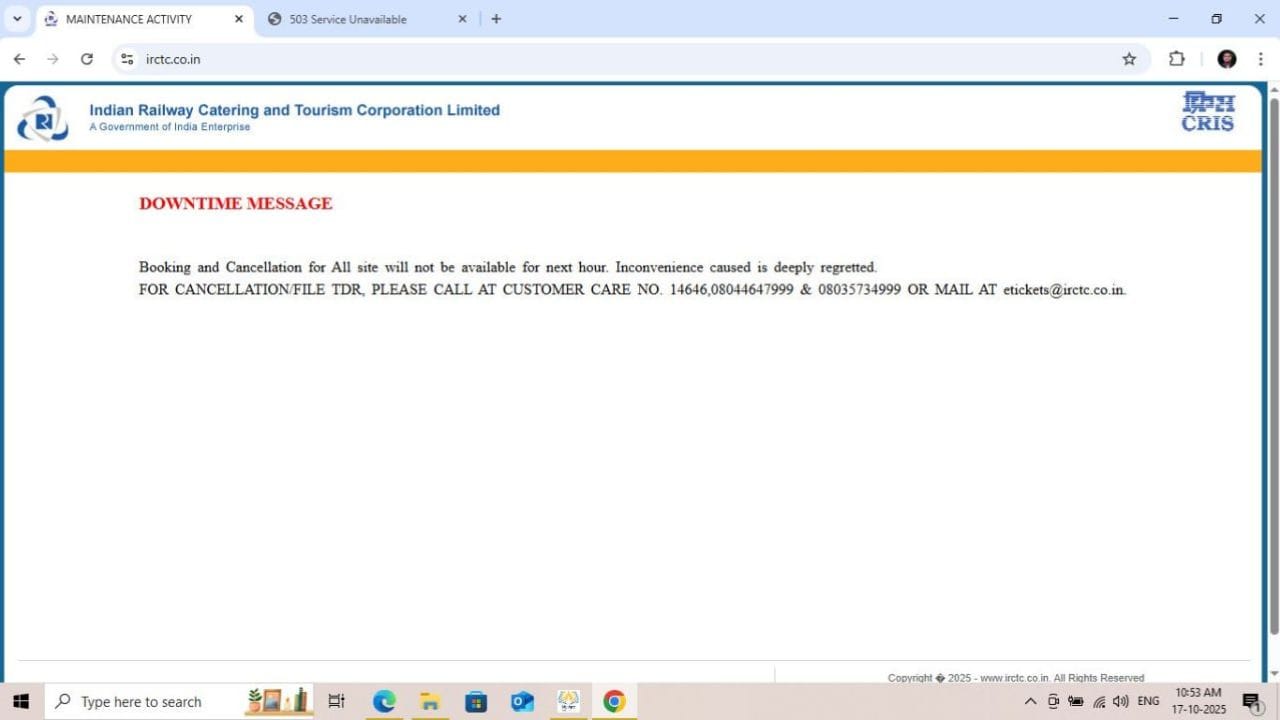Click the taskbar search box
1280x720 pixels.
coord(179,701)
